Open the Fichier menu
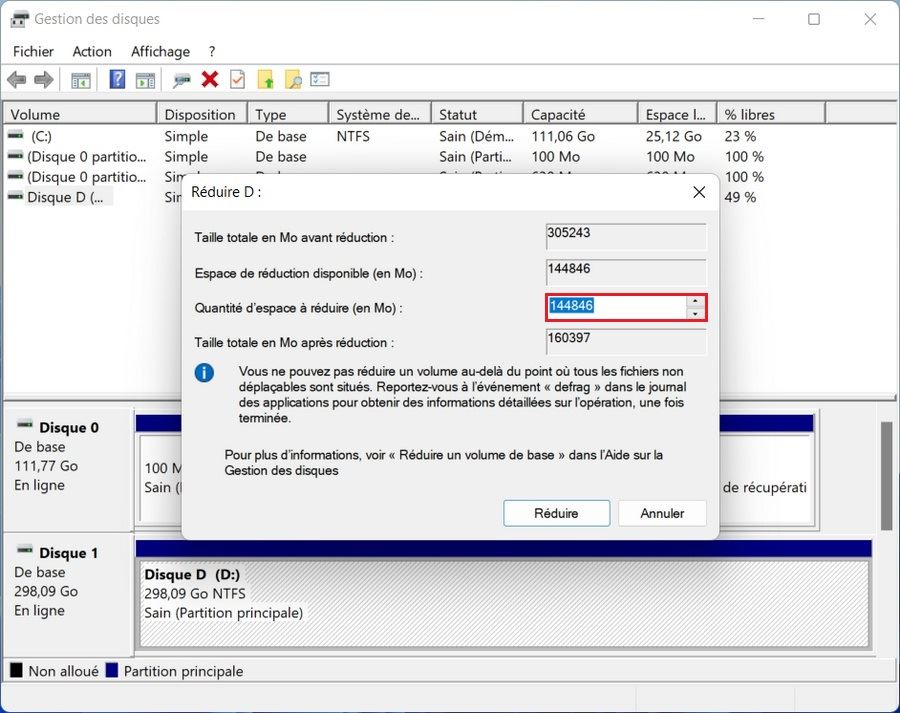The width and height of the screenshot is (900, 713). pyautogui.click(x=33, y=51)
